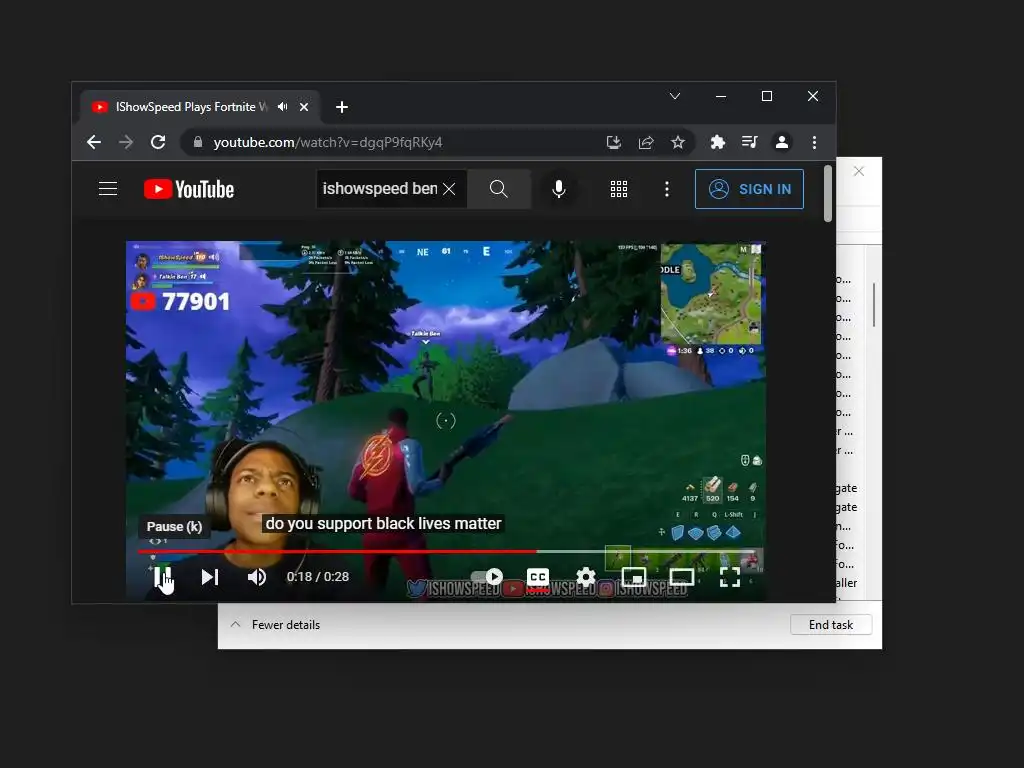Open Chrome profile avatar menu
The image size is (1024, 768).
coord(782,142)
